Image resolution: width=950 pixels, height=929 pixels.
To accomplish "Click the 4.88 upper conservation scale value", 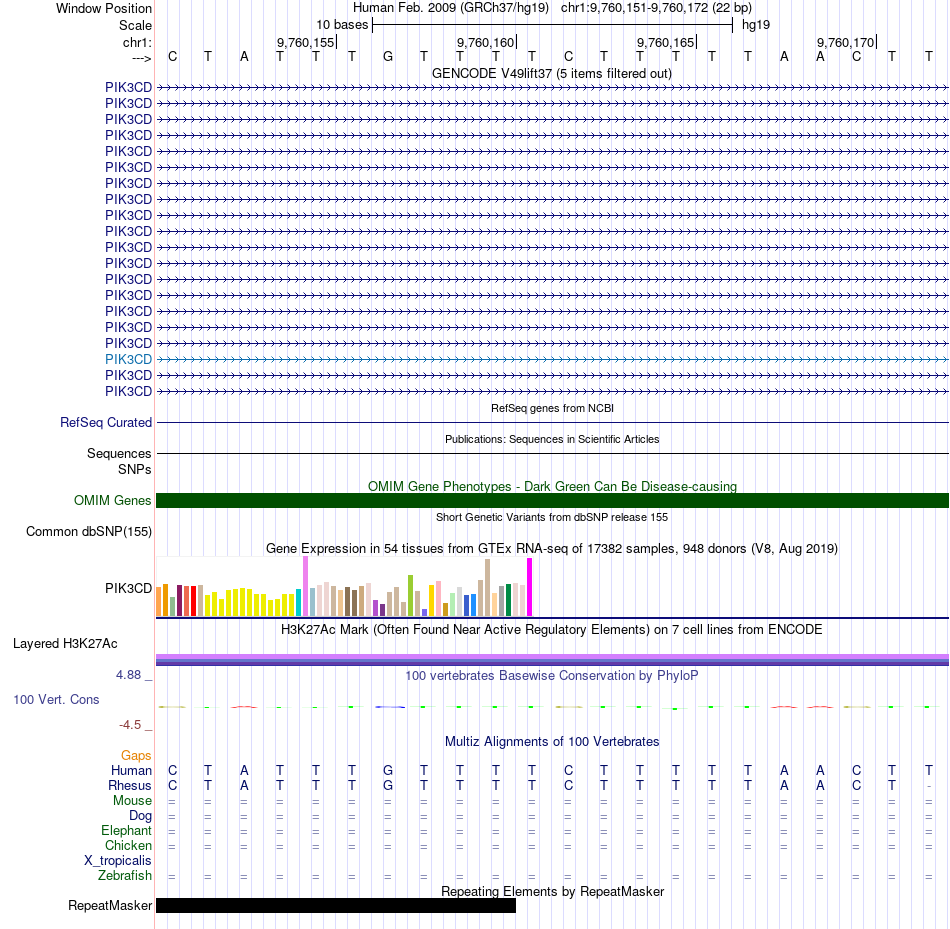I will point(128,674).
